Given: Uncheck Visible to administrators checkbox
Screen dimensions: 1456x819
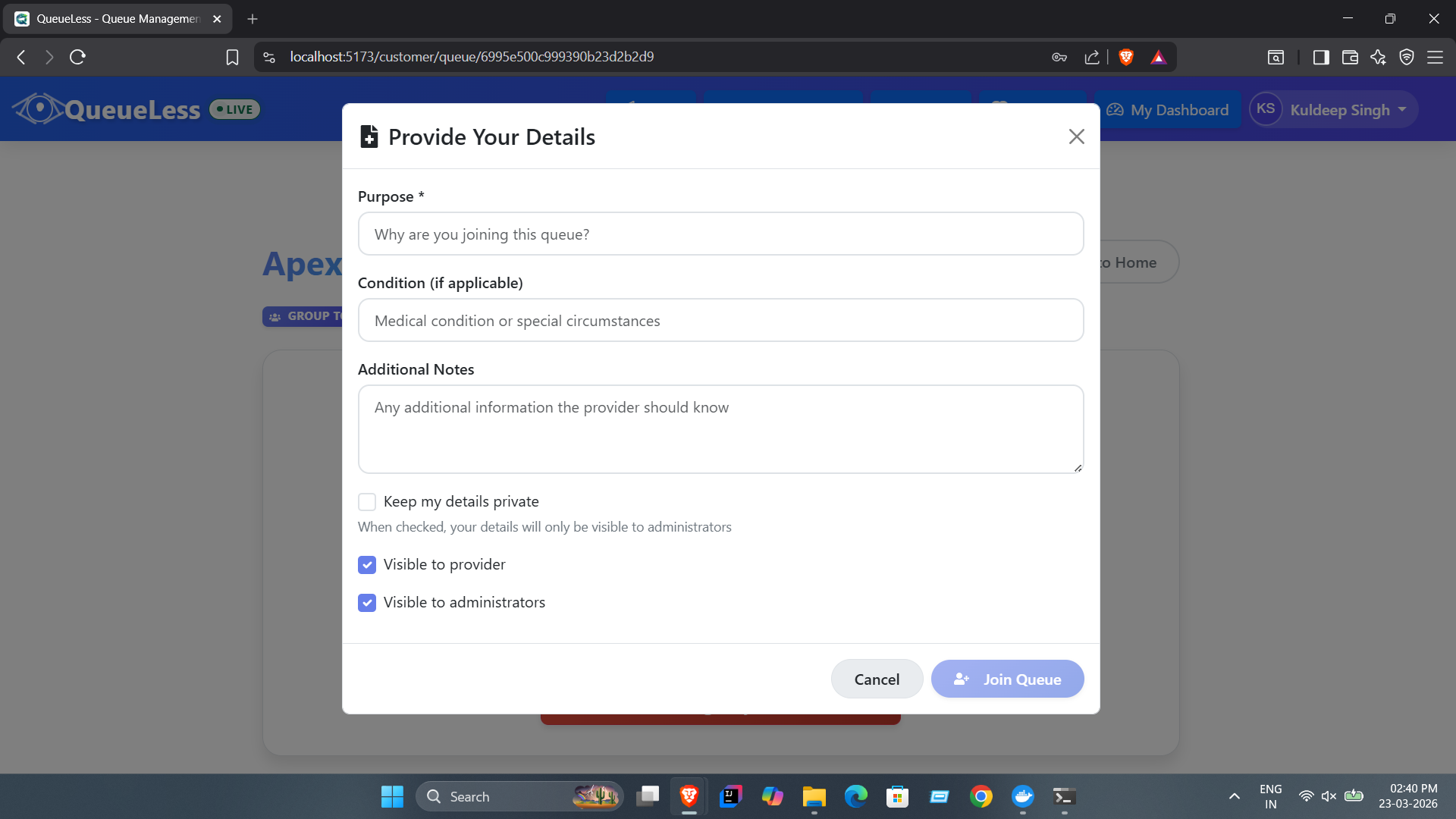Looking at the screenshot, I should click(x=367, y=603).
